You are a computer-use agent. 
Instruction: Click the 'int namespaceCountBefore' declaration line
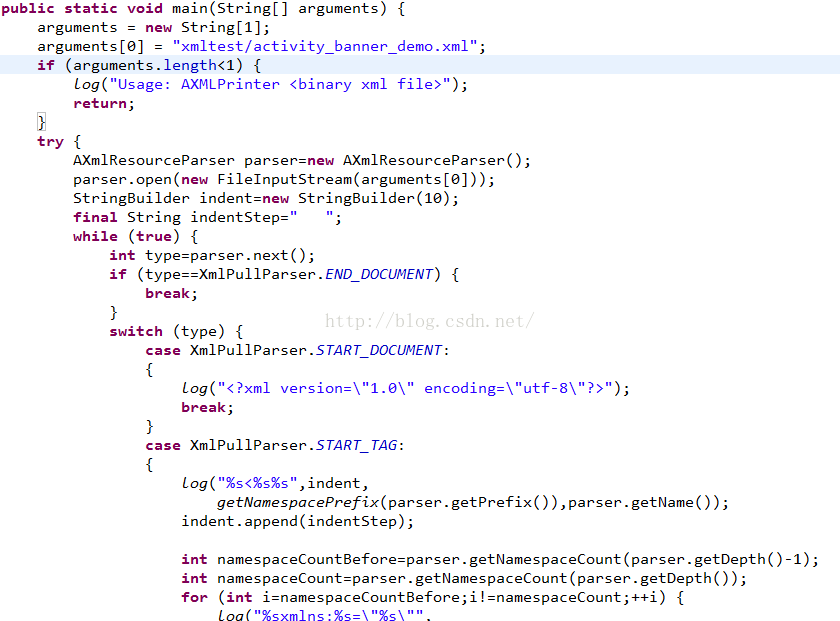pos(500,560)
